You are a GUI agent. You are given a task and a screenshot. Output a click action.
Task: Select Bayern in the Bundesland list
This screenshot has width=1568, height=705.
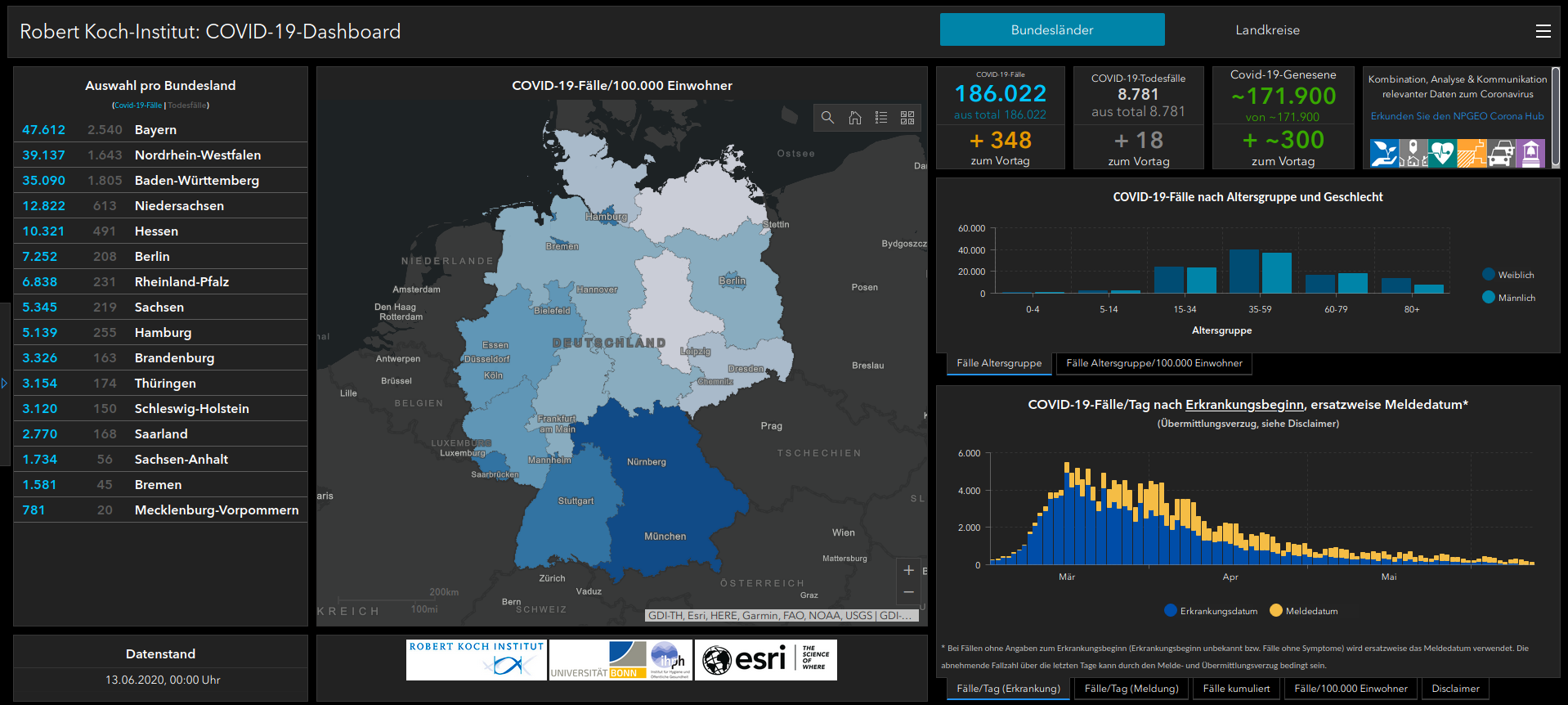point(155,130)
